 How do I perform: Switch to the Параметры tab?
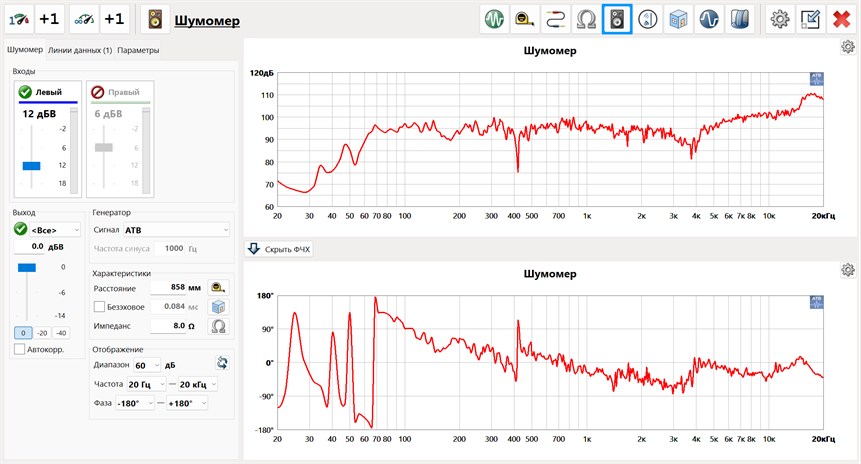pyautogui.click(x=138, y=50)
